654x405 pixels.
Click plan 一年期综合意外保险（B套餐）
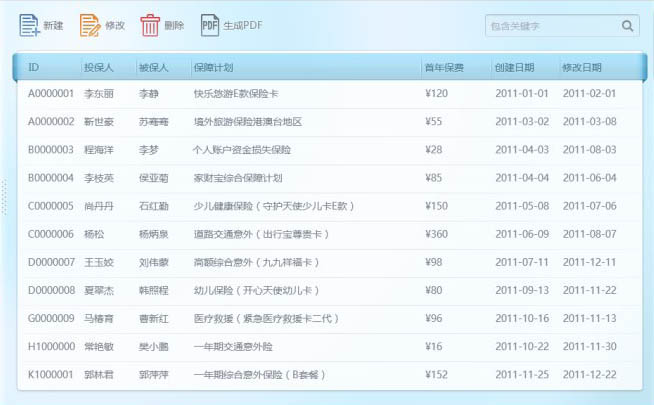point(259,375)
